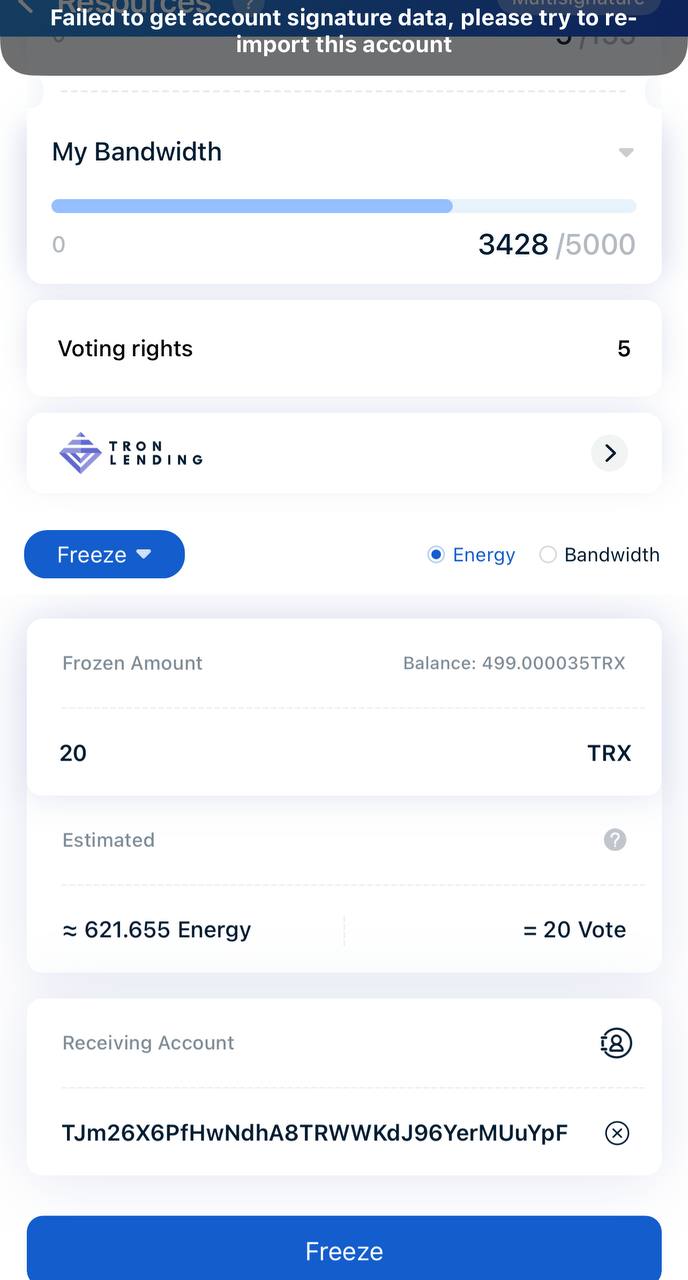This screenshot has height=1280, width=688.
Task: Tap the large Freeze confirm button
Action: (344, 1250)
